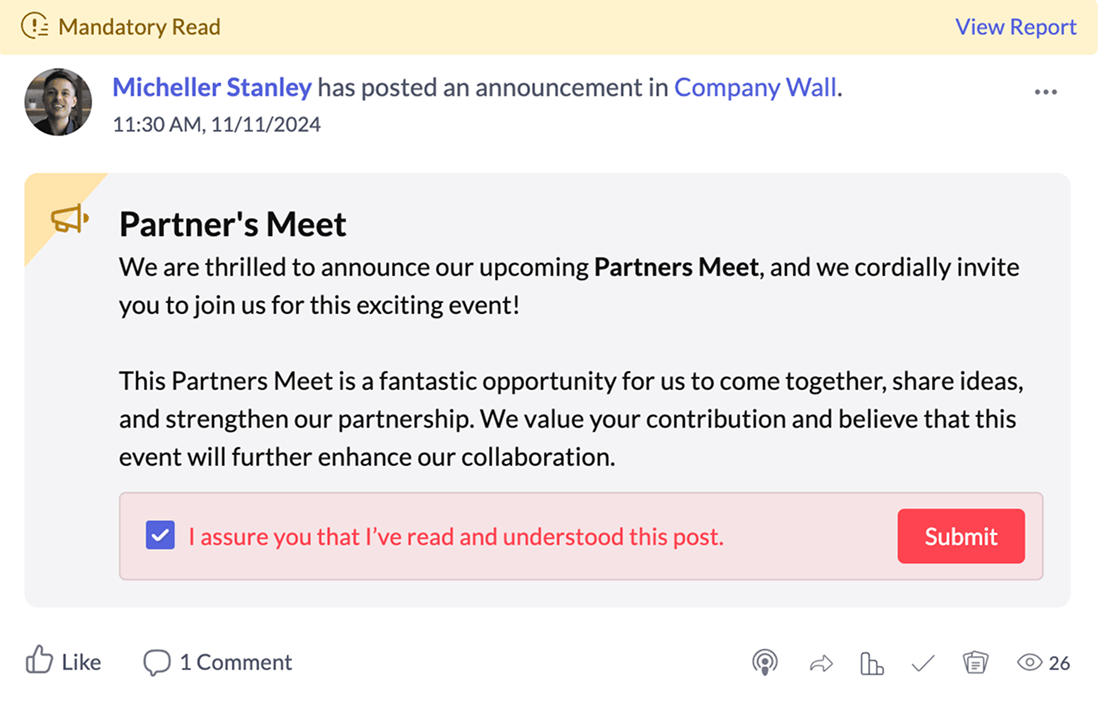Viewport: 1099px width, 718px height.
Task: Click Micheller Stanley's avatar photo
Action: [58, 102]
